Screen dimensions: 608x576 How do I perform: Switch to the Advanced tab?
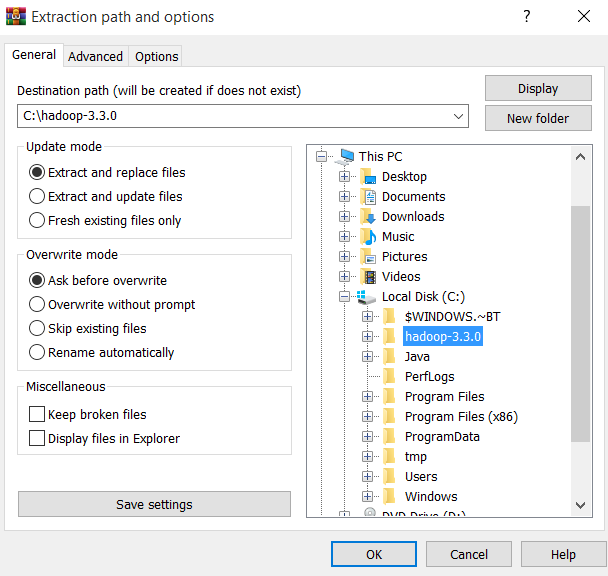click(95, 57)
